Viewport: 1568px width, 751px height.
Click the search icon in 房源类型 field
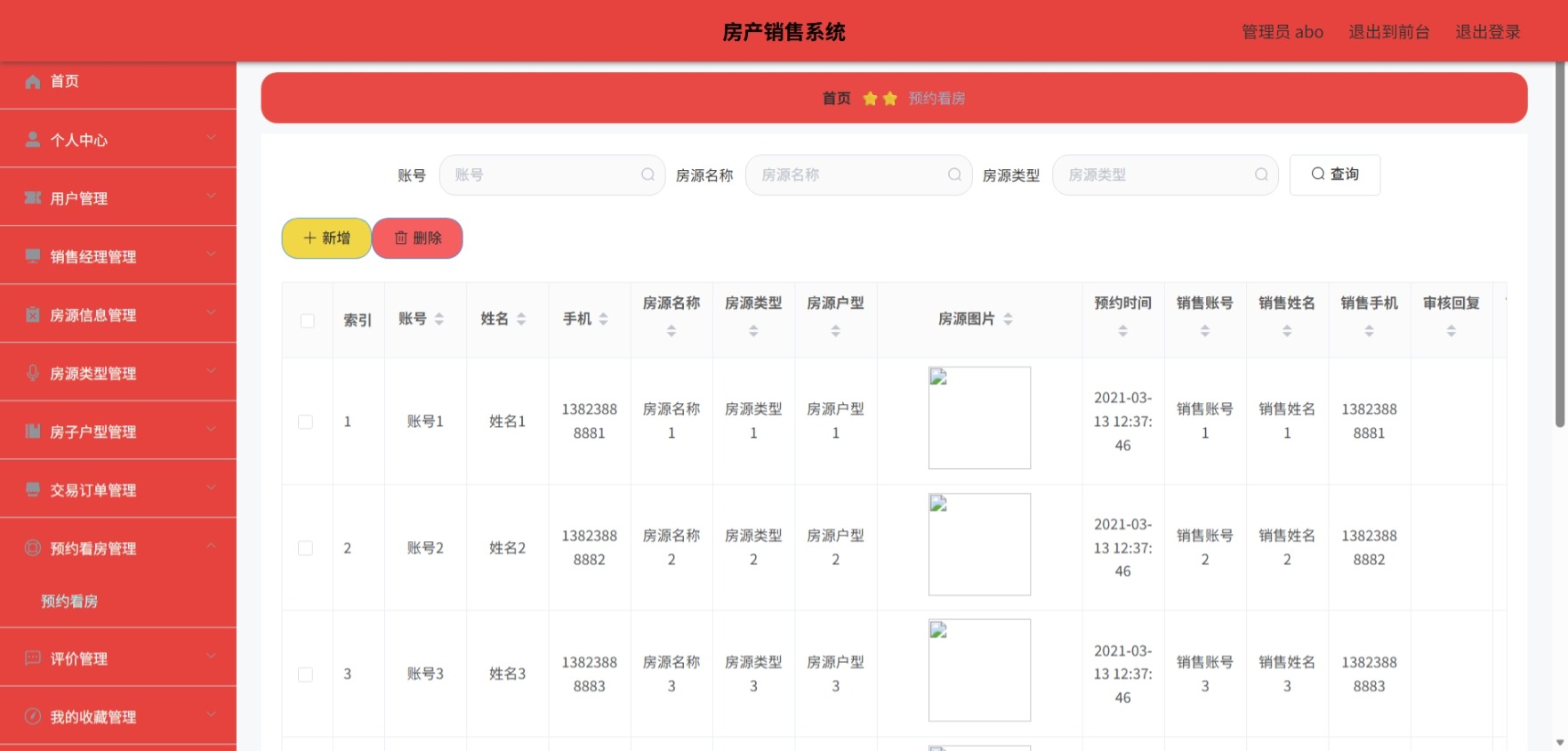(x=1261, y=174)
